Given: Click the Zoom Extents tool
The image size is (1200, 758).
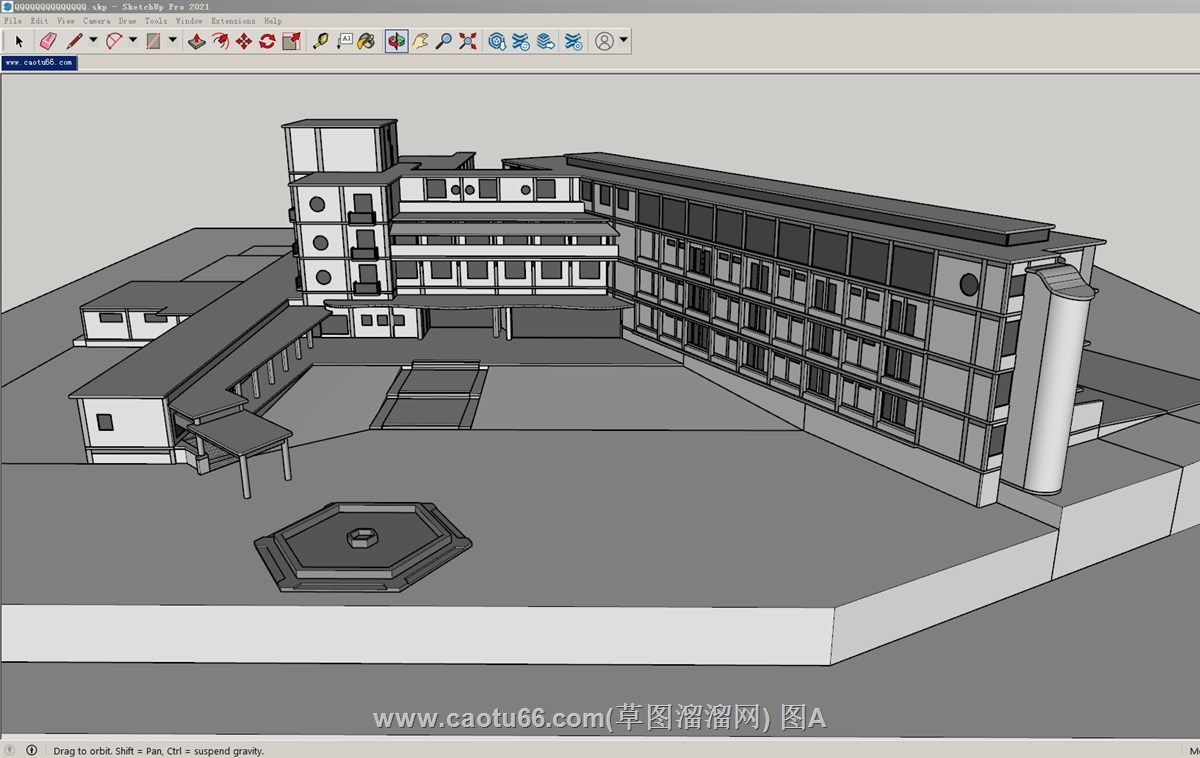Looking at the screenshot, I should point(467,41).
